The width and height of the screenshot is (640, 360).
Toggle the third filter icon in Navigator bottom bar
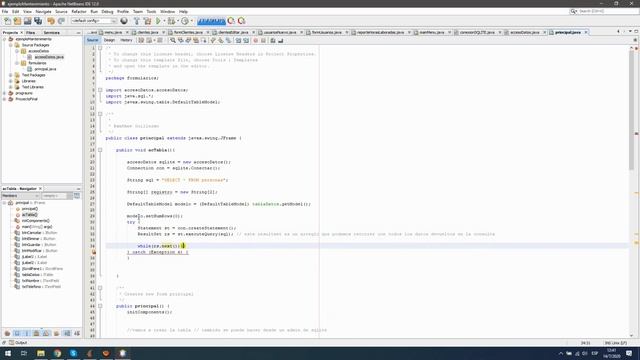point(27,333)
